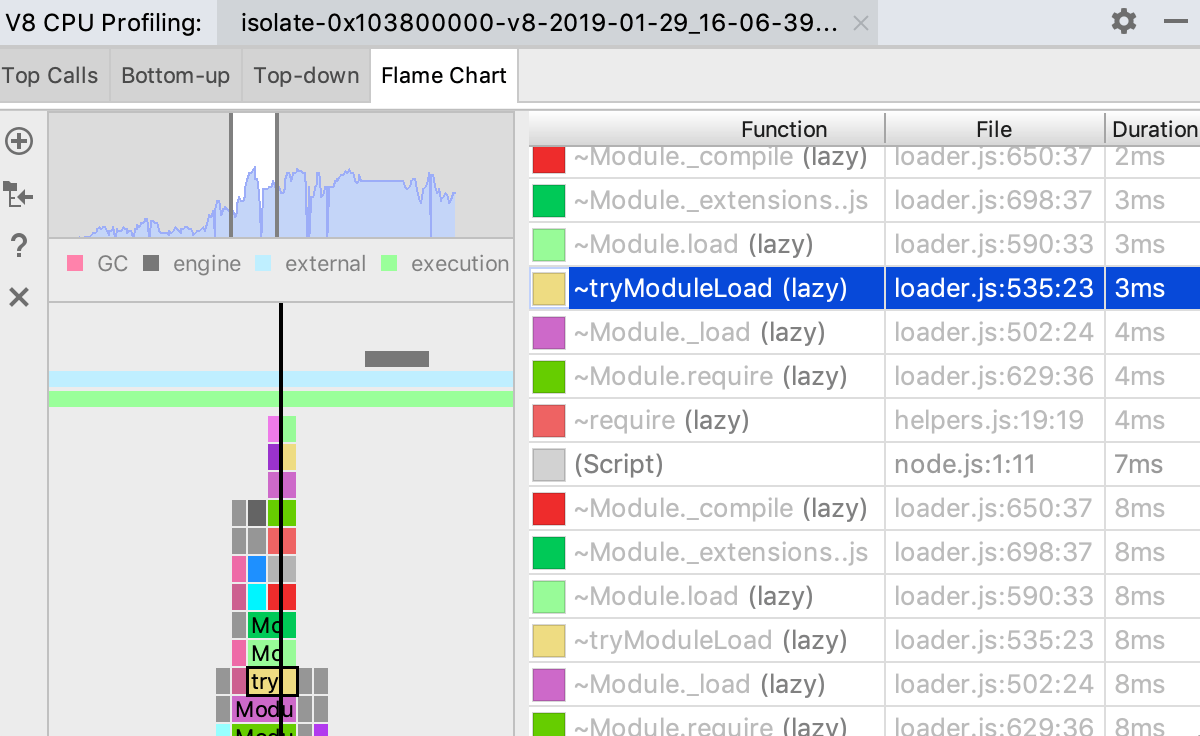Open the Bottom-up tab
This screenshot has height=736, width=1200.
(175, 76)
